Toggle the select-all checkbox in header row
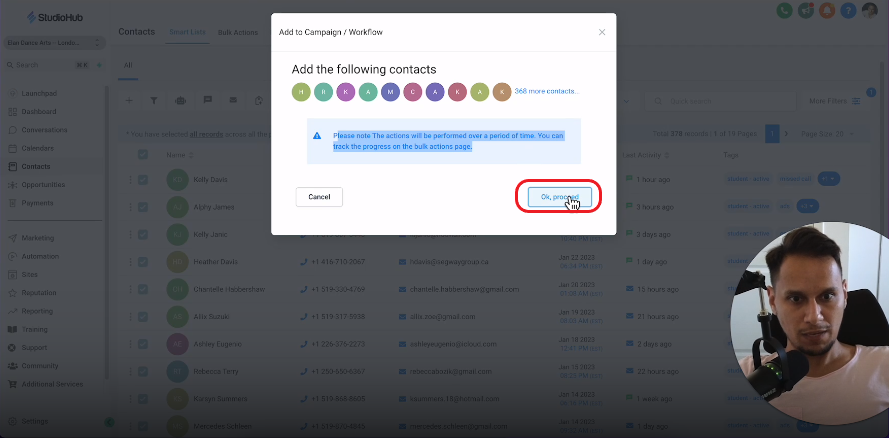Viewport: 889px width, 438px height. [x=143, y=155]
